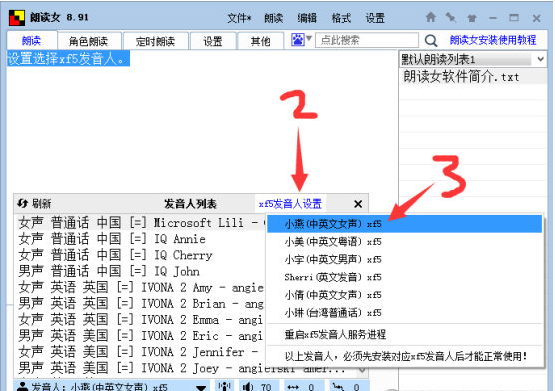Choose 小琳(台湾普通话) xf5 from menu

404,313
